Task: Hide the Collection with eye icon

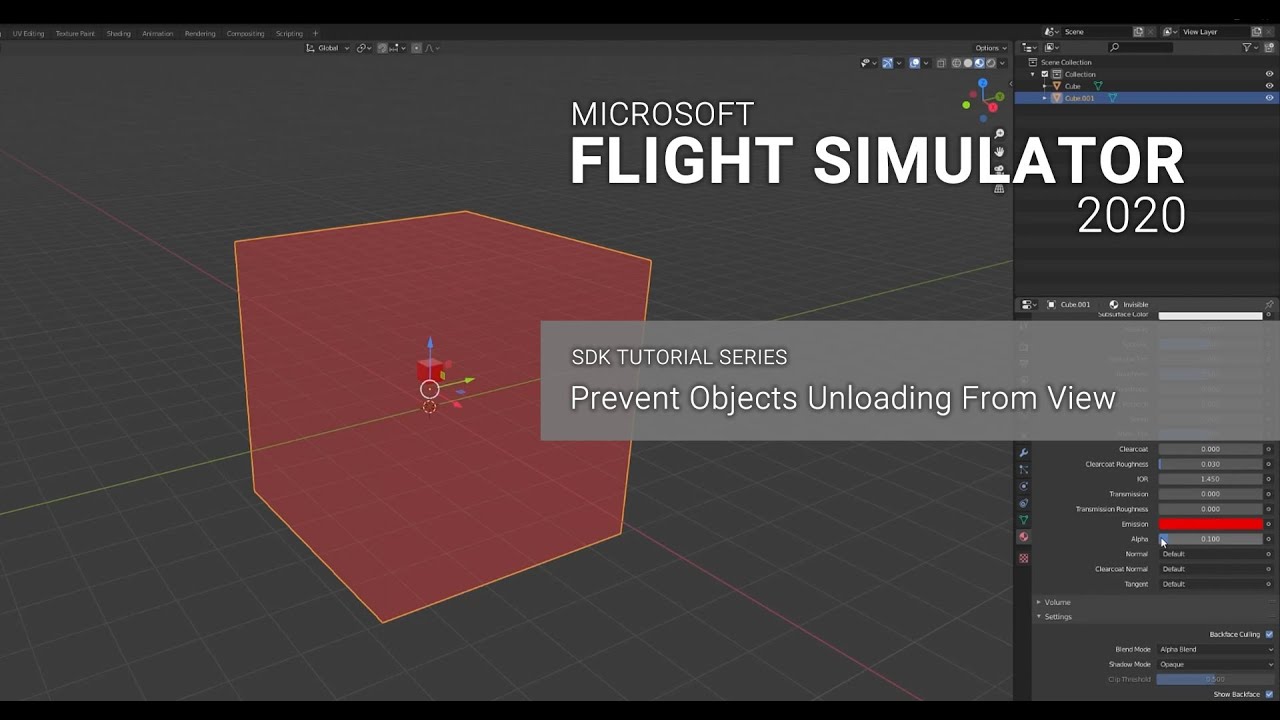Action: tap(1269, 74)
